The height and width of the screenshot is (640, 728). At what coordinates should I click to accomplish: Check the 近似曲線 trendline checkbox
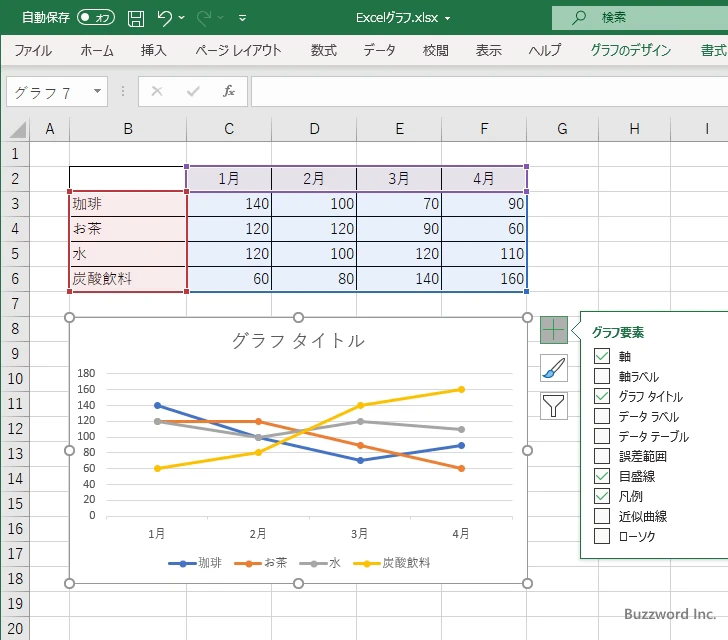tap(602, 516)
